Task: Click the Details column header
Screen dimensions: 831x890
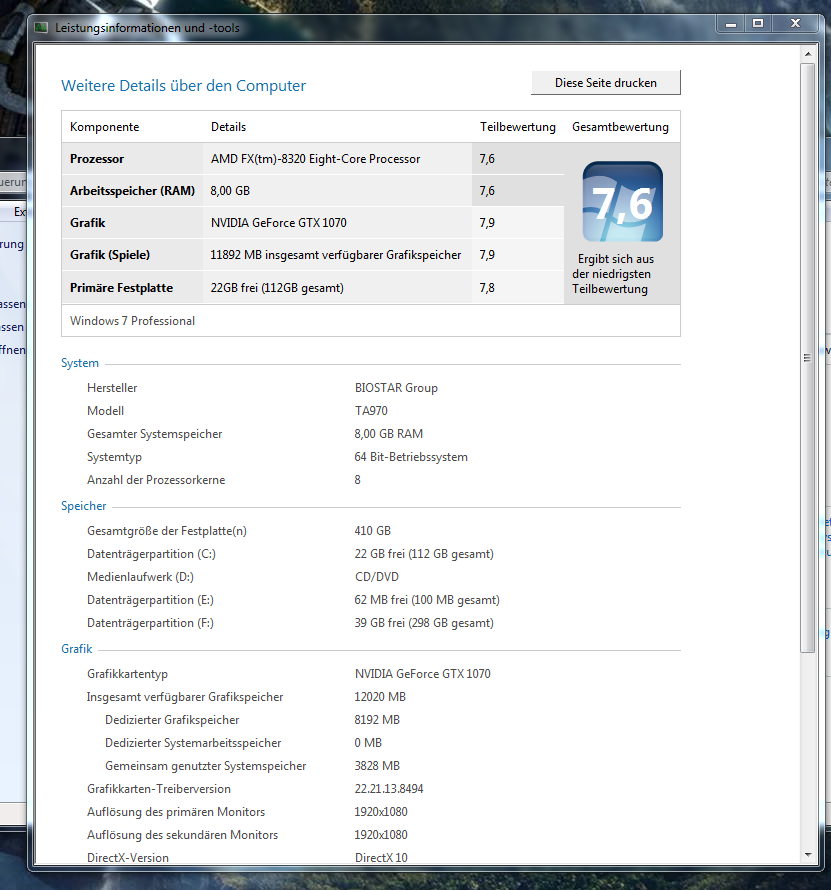Action: 228,127
